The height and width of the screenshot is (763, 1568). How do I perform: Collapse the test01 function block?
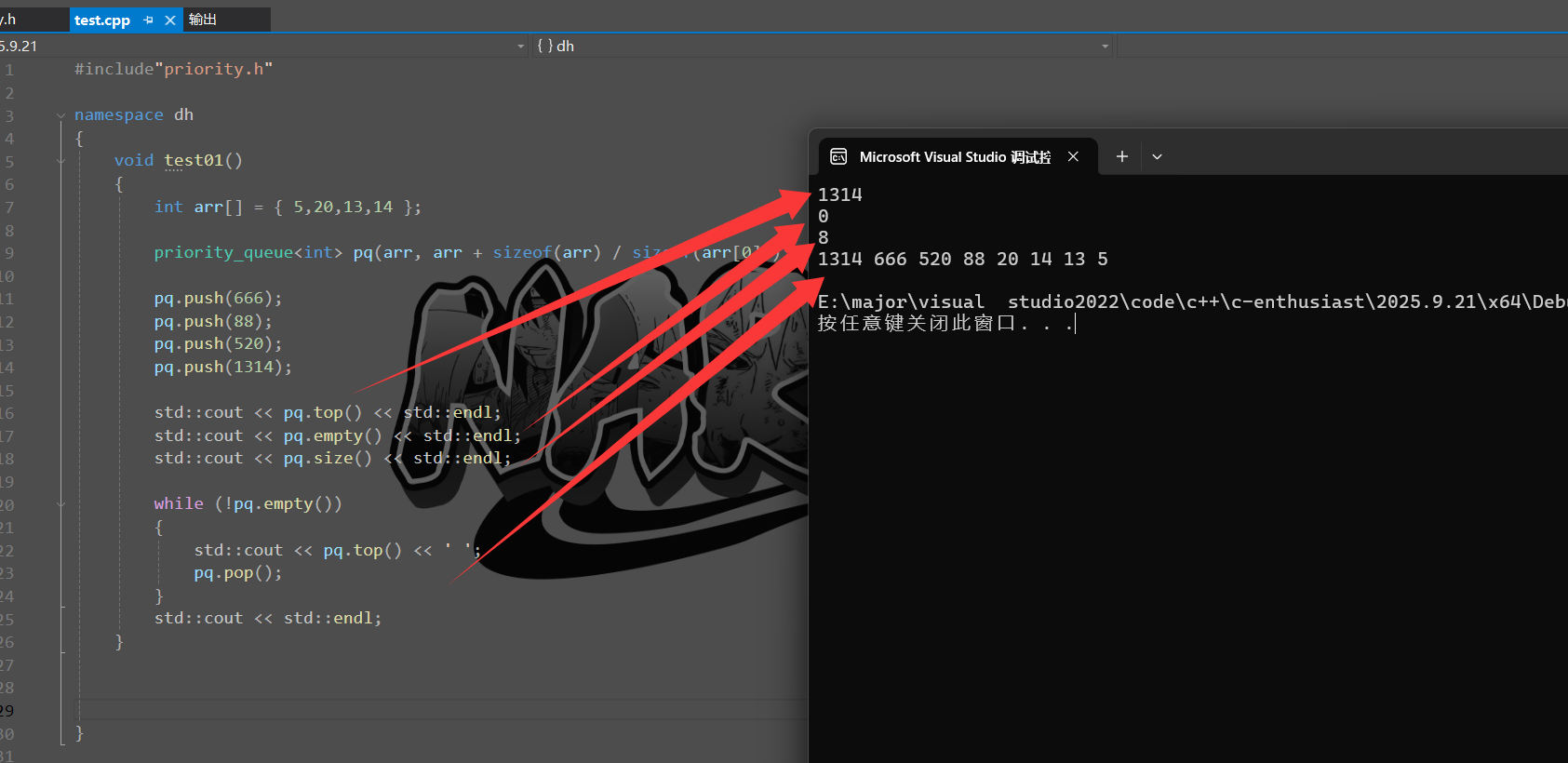click(60, 161)
